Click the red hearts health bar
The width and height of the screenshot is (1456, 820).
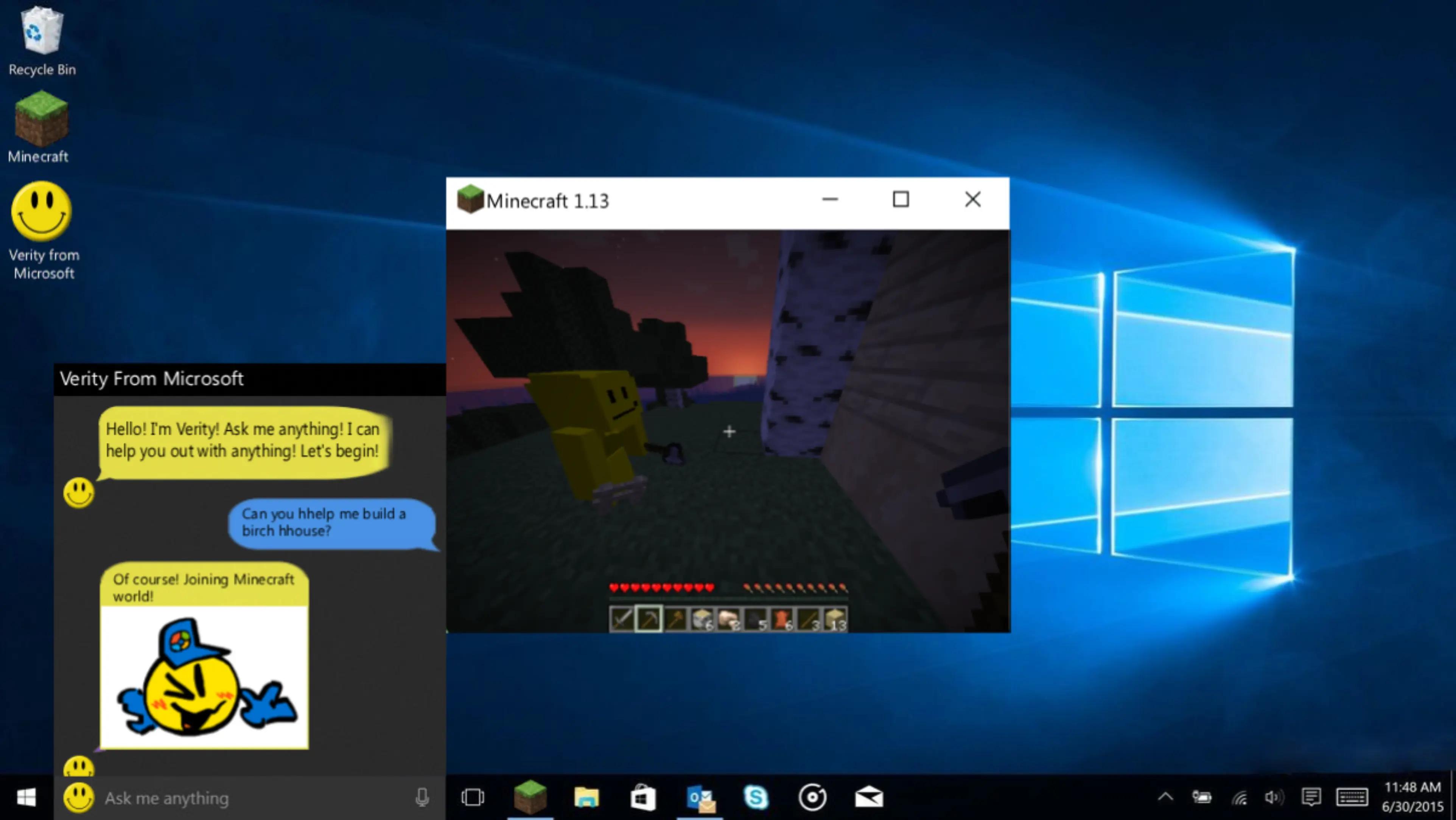661,588
